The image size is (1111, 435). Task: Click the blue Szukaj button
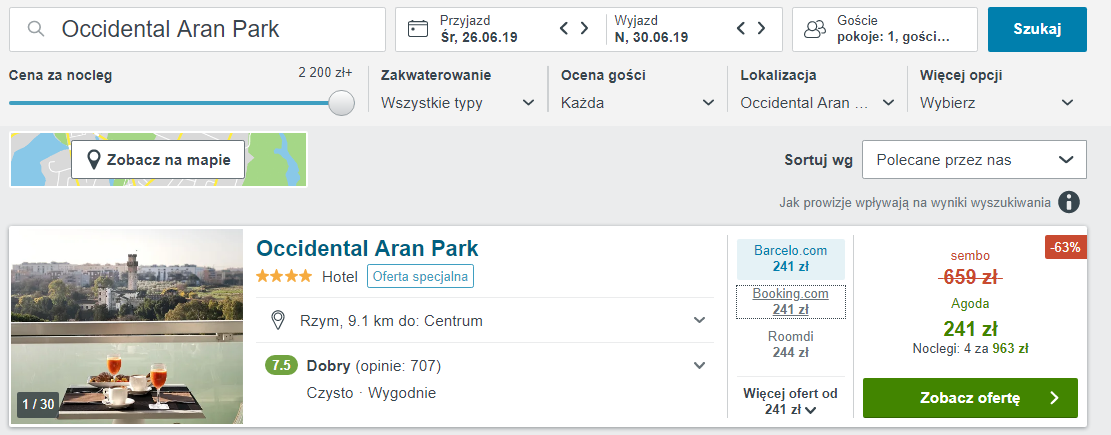pyautogui.click(x=1037, y=29)
